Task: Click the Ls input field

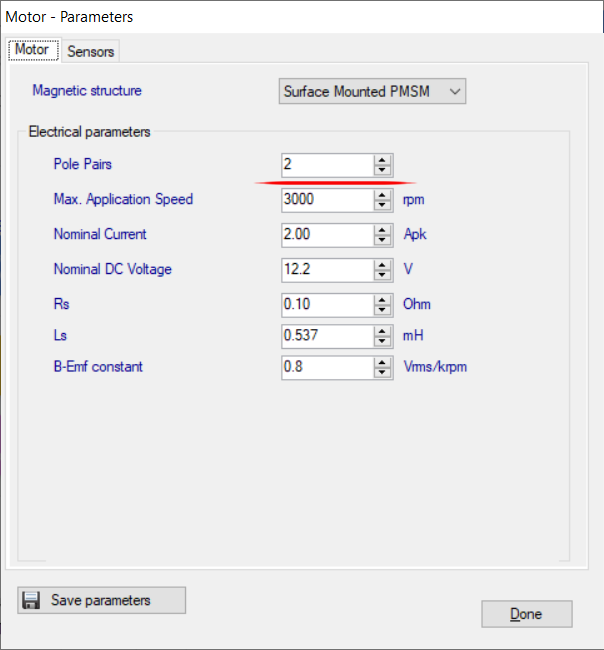Action: (x=327, y=336)
